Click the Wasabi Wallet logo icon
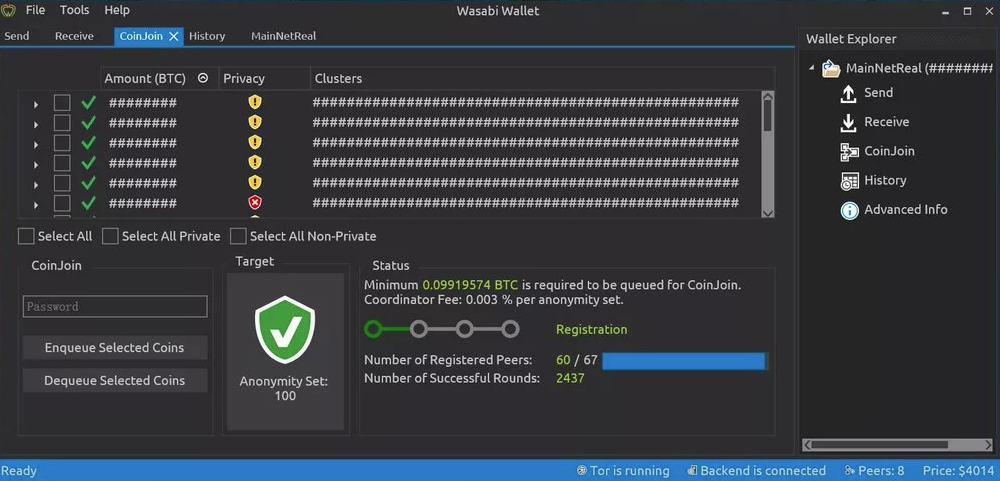 (8, 10)
